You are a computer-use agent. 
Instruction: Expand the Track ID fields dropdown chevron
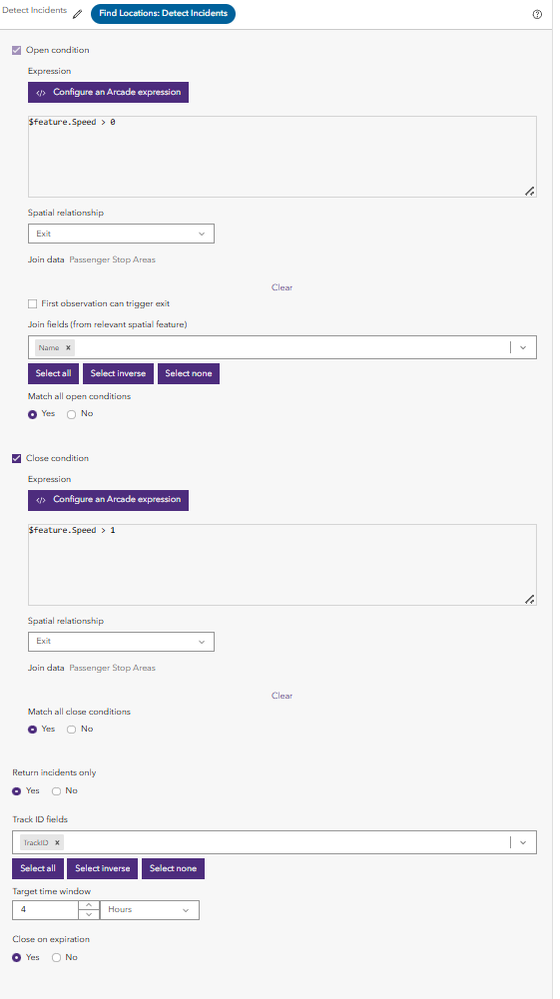point(523,842)
